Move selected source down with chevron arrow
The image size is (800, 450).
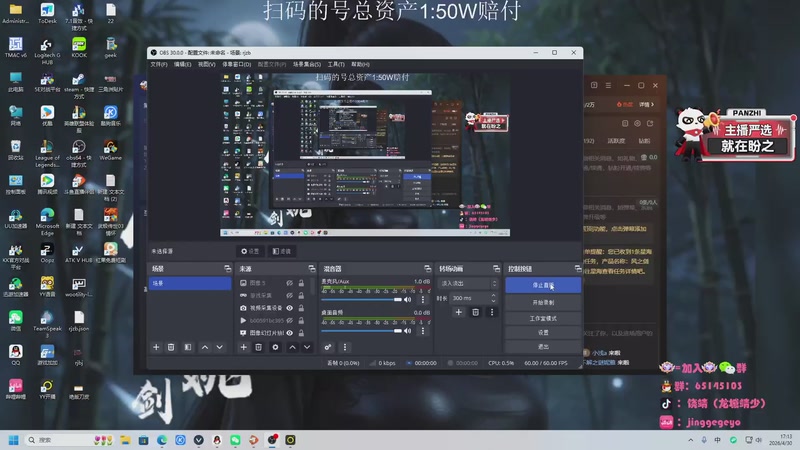(x=307, y=347)
